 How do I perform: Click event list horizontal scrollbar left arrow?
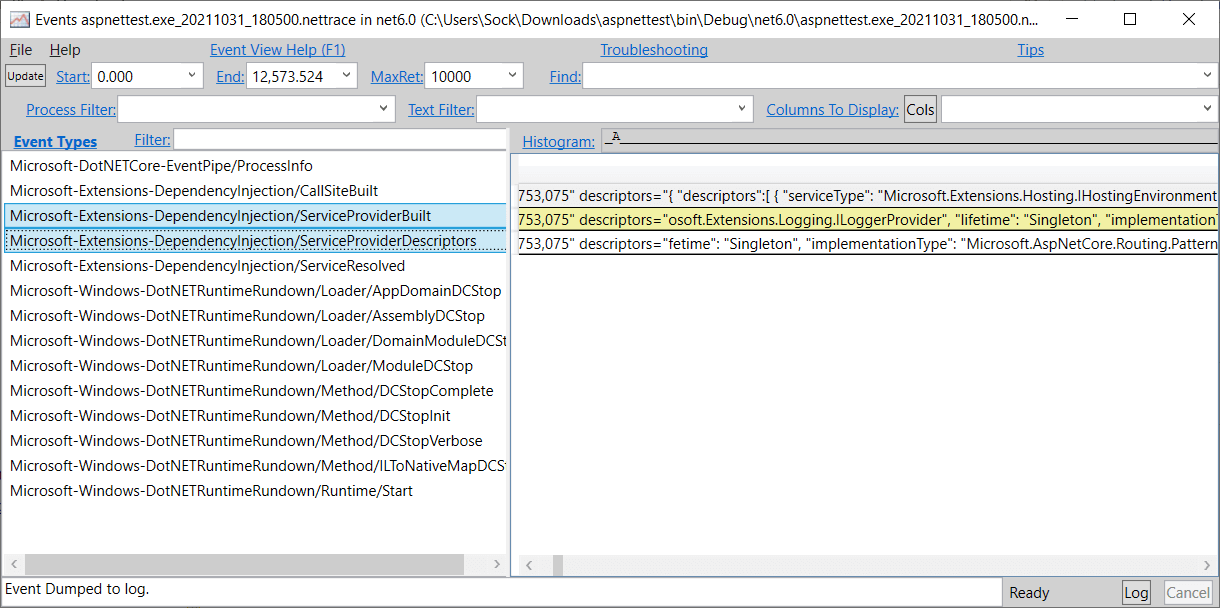(13, 565)
